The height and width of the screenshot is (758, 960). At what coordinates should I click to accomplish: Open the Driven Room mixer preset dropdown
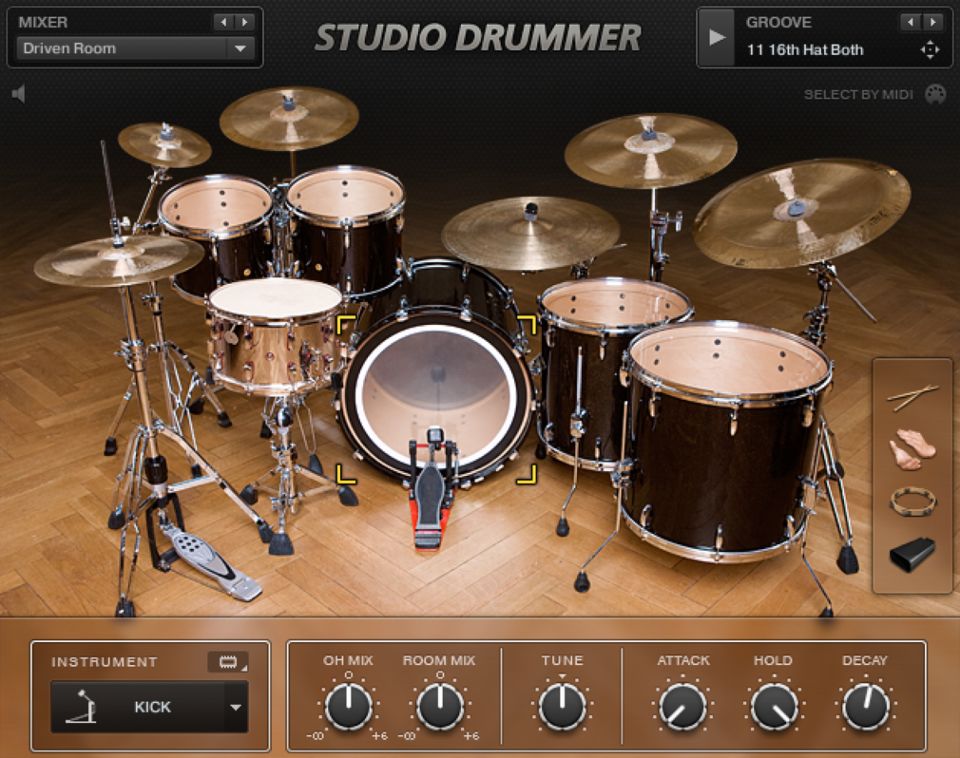tap(240, 48)
